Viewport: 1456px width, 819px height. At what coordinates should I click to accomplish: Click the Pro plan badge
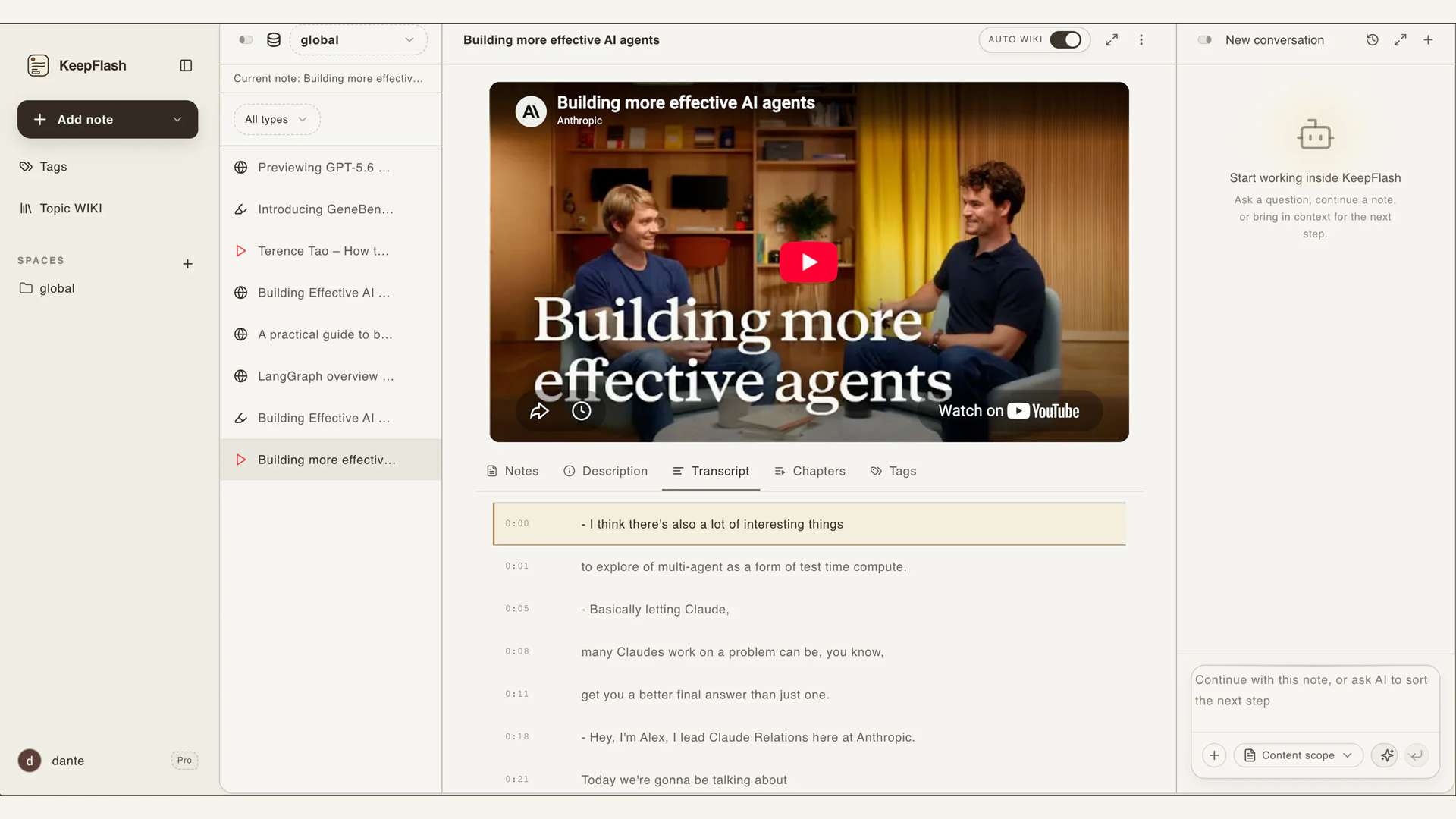[184, 760]
